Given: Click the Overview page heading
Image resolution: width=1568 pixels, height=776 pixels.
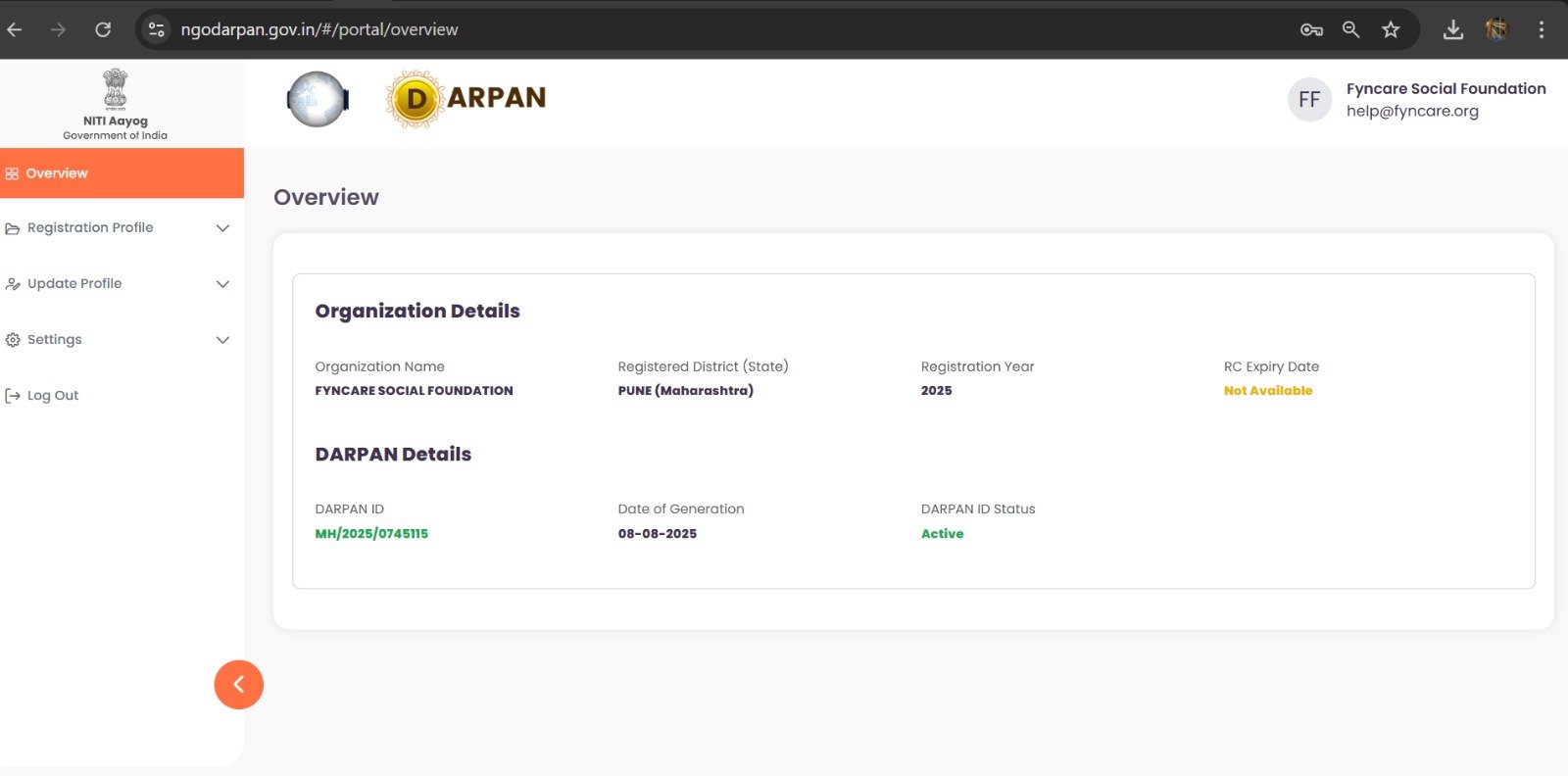Looking at the screenshot, I should (x=326, y=197).
